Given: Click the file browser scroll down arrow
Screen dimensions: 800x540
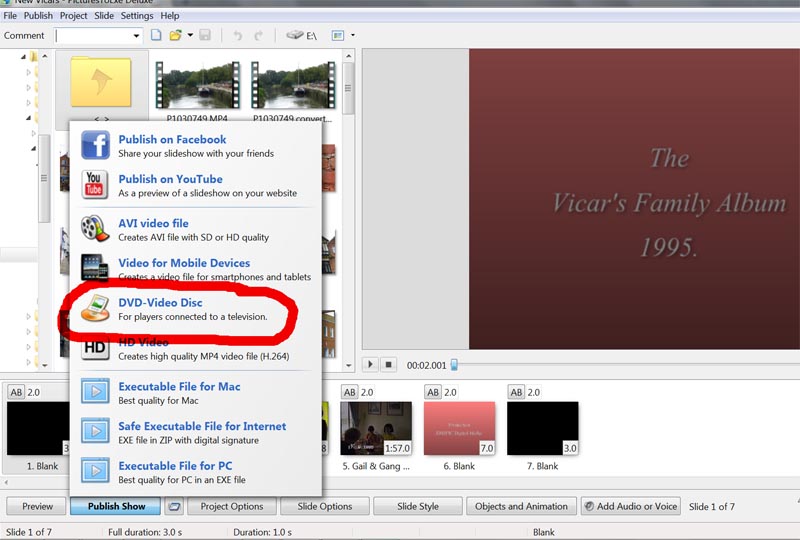Looking at the screenshot, I should [x=349, y=365].
